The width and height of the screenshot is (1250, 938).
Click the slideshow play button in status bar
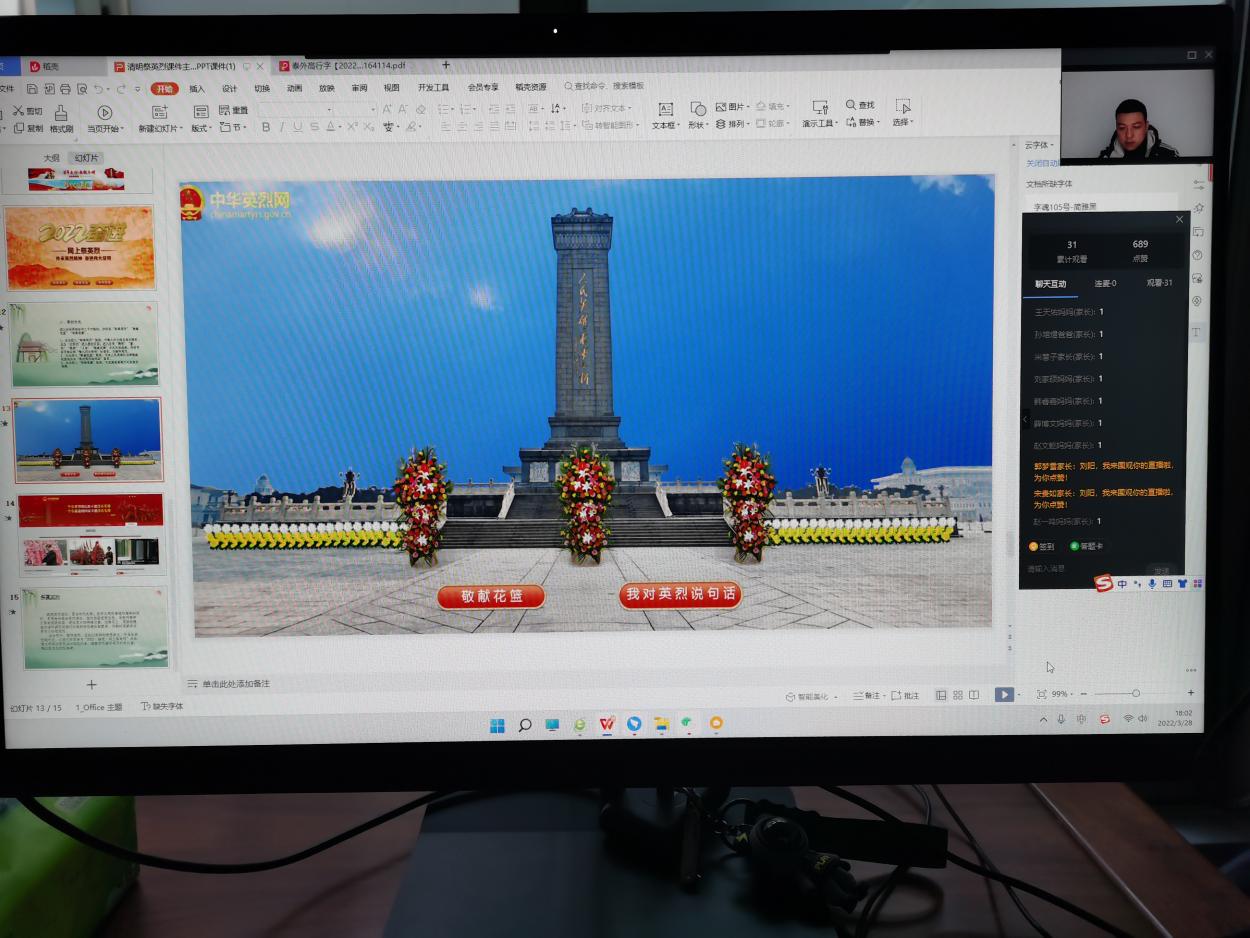pos(1003,694)
